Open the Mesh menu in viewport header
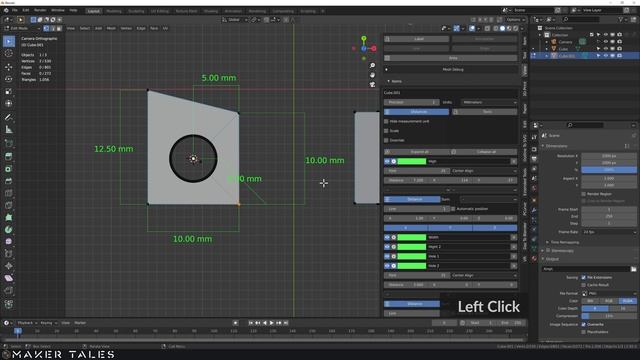The image size is (640, 360). pos(111,29)
